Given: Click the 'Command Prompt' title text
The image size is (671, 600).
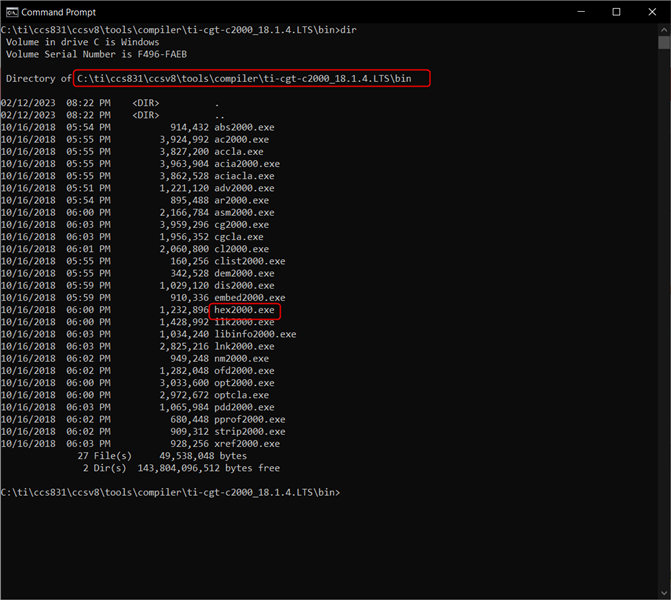Looking at the screenshot, I should [x=59, y=12].
